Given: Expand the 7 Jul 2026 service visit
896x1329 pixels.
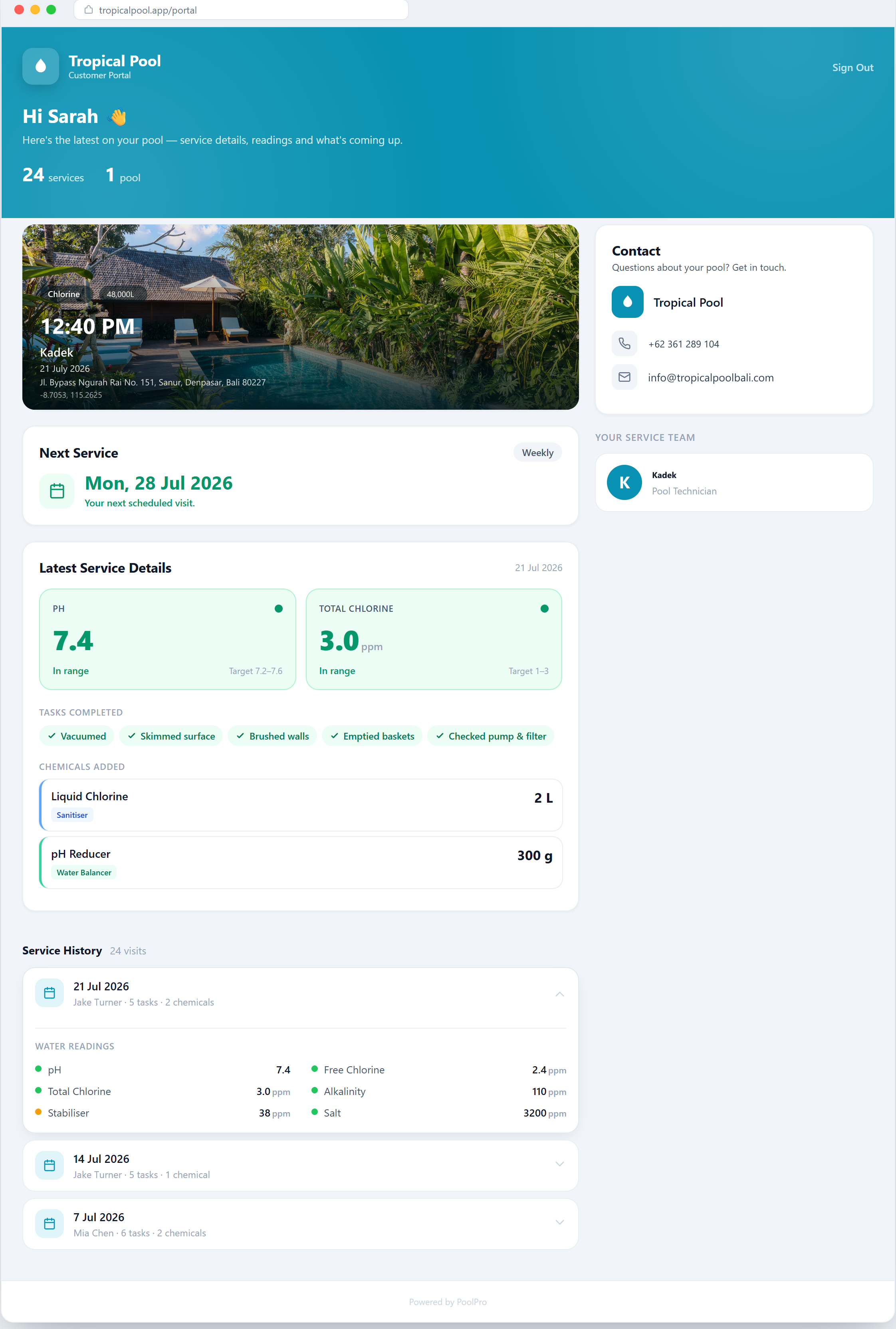Looking at the screenshot, I should point(560,1223).
